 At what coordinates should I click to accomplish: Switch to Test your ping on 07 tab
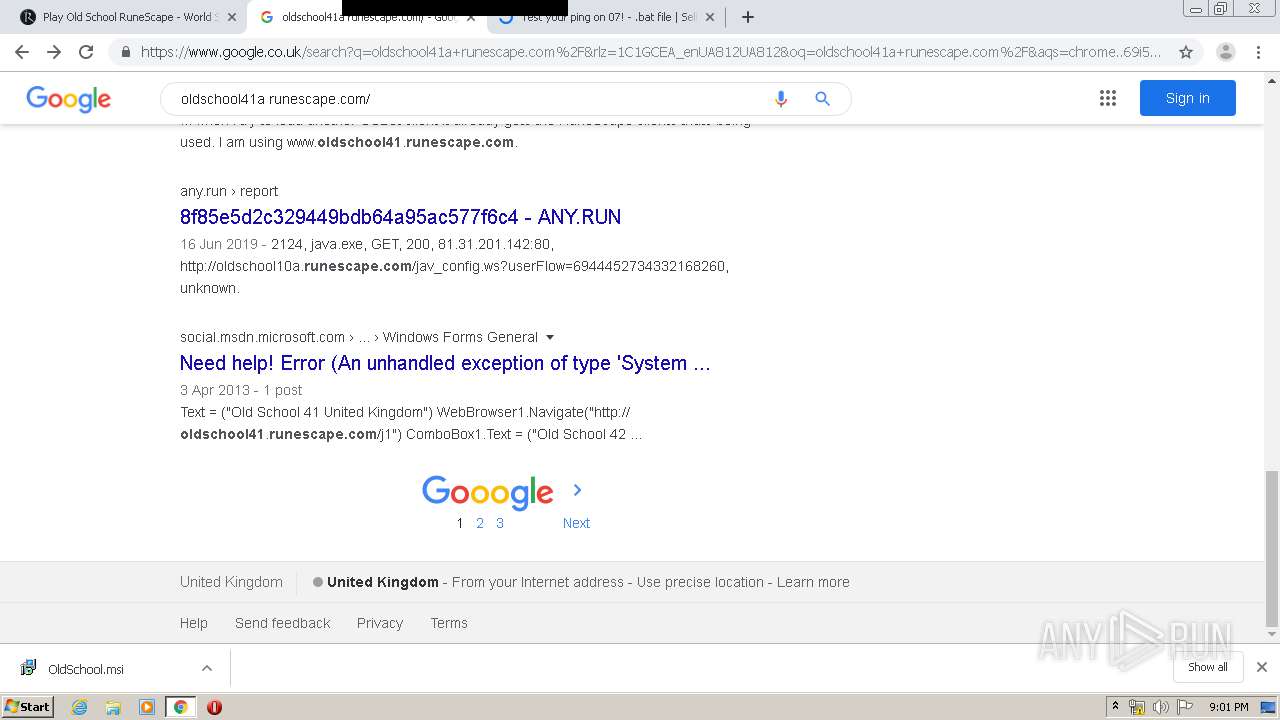(606, 17)
